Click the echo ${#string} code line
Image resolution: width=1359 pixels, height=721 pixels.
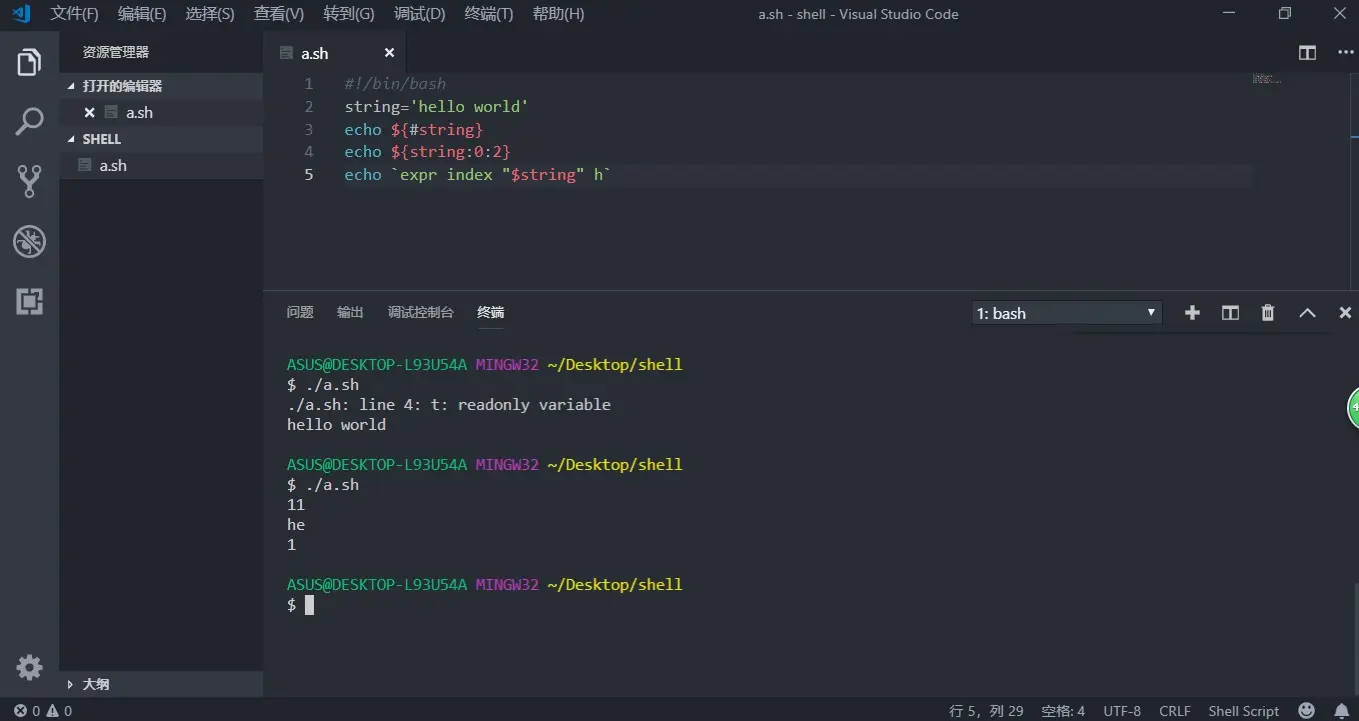pos(414,130)
